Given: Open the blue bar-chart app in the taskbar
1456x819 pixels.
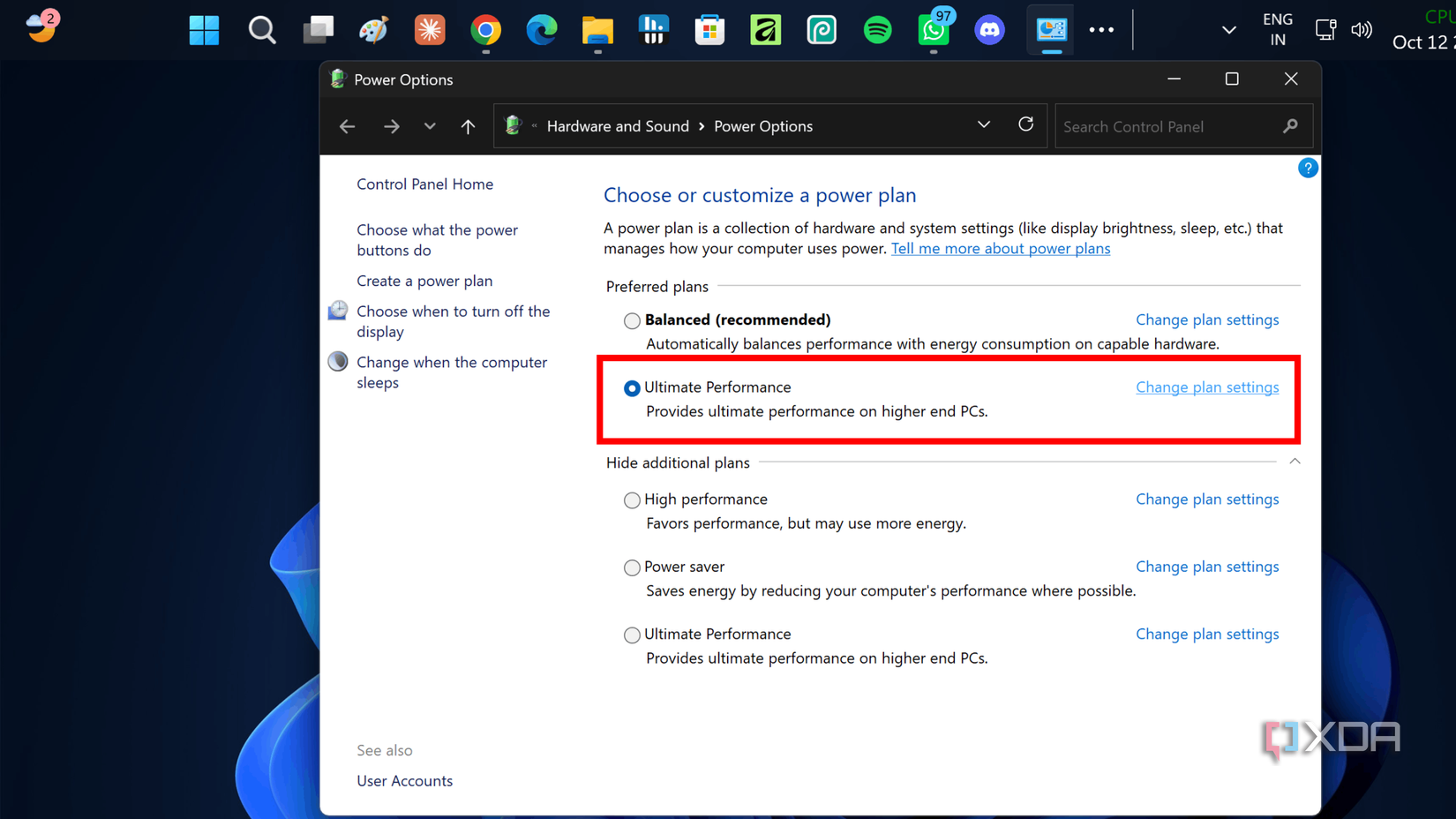Looking at the screenshot, I should 653,30.
